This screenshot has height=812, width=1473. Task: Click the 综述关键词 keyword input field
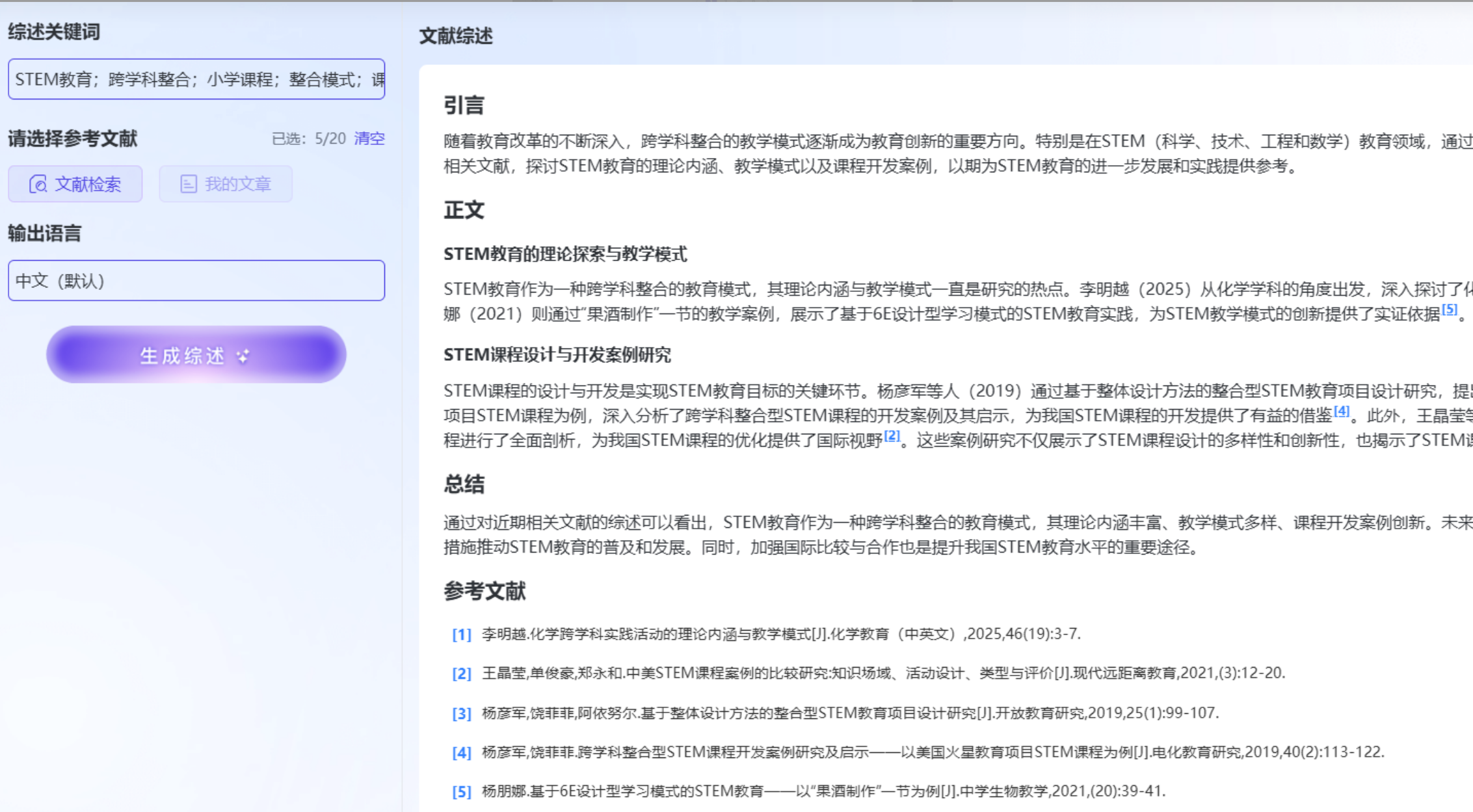click(x=196, y=79)
